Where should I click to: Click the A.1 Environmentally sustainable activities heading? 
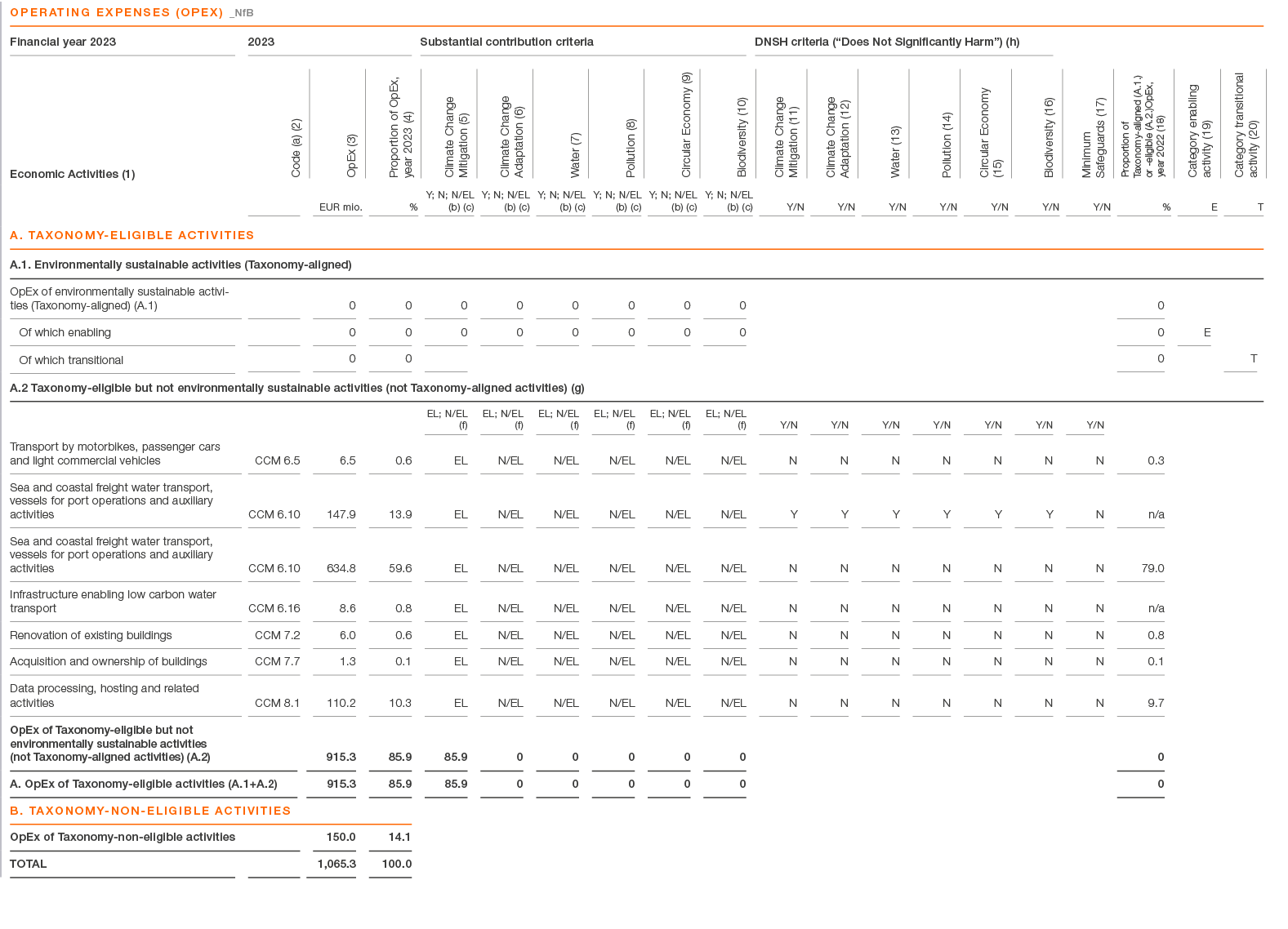tap(180, 264)
